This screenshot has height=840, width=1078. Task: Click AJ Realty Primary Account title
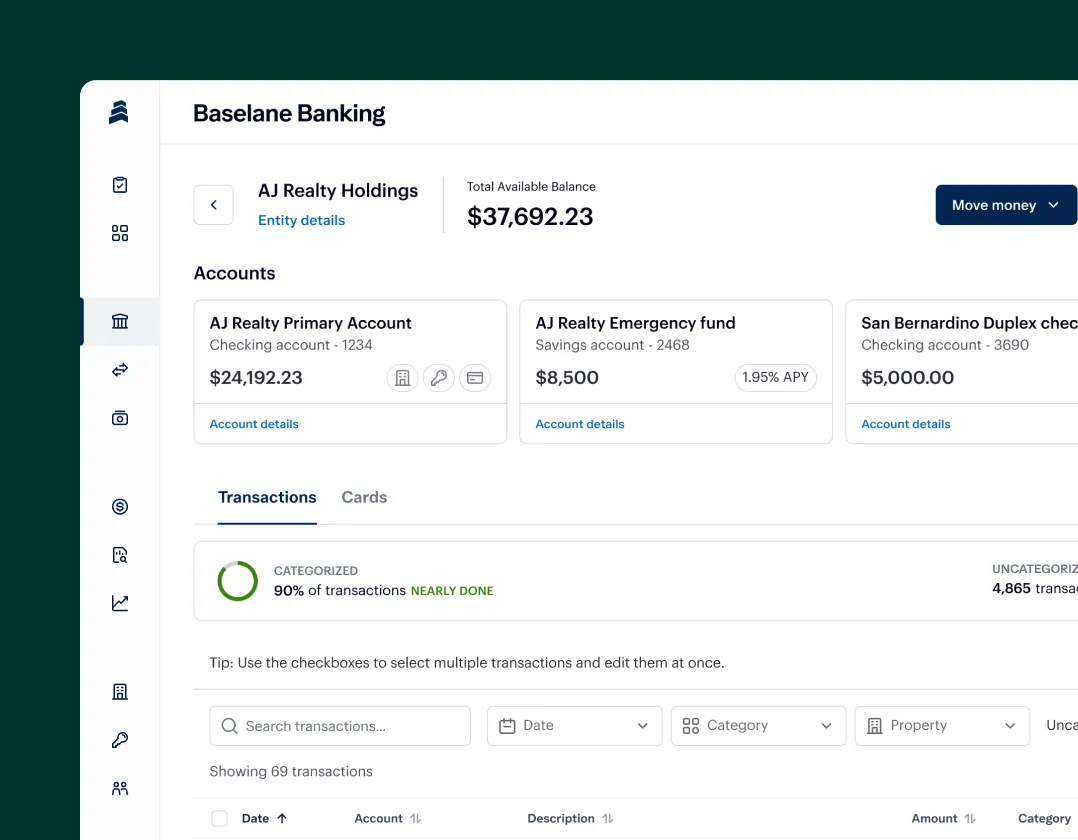point(310,323)
